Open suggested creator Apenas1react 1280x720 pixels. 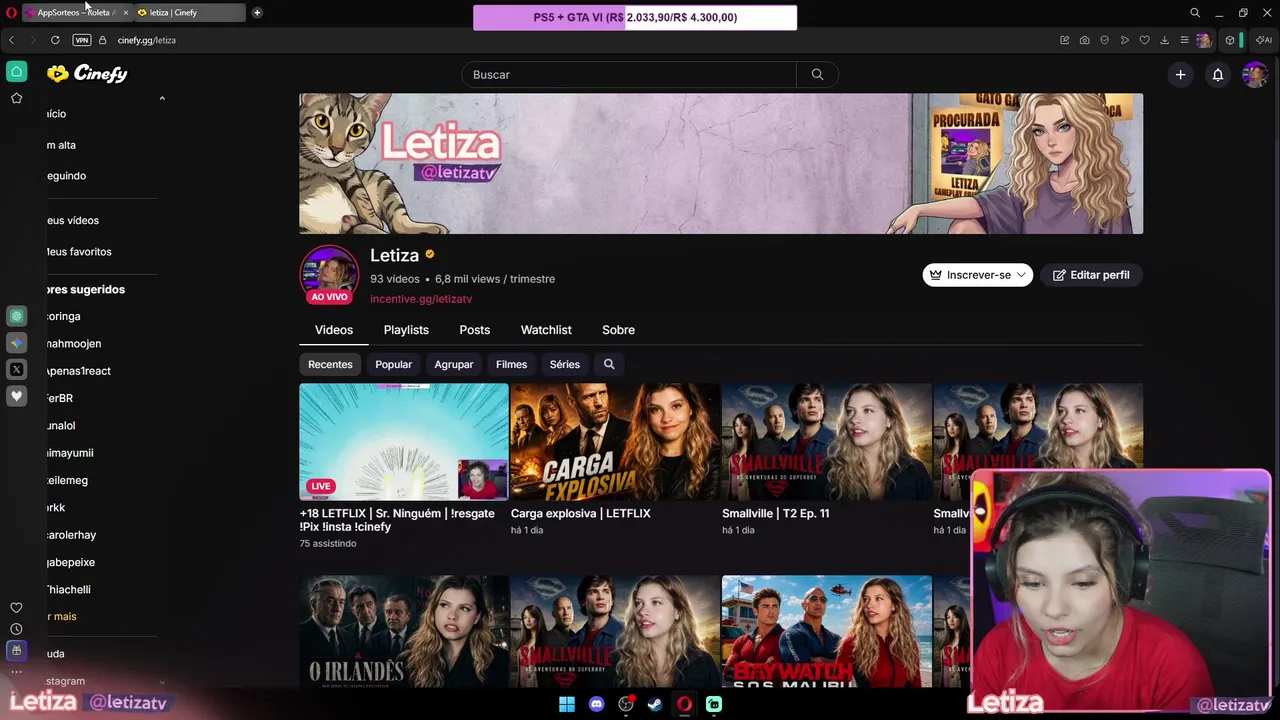pos(78,371)
